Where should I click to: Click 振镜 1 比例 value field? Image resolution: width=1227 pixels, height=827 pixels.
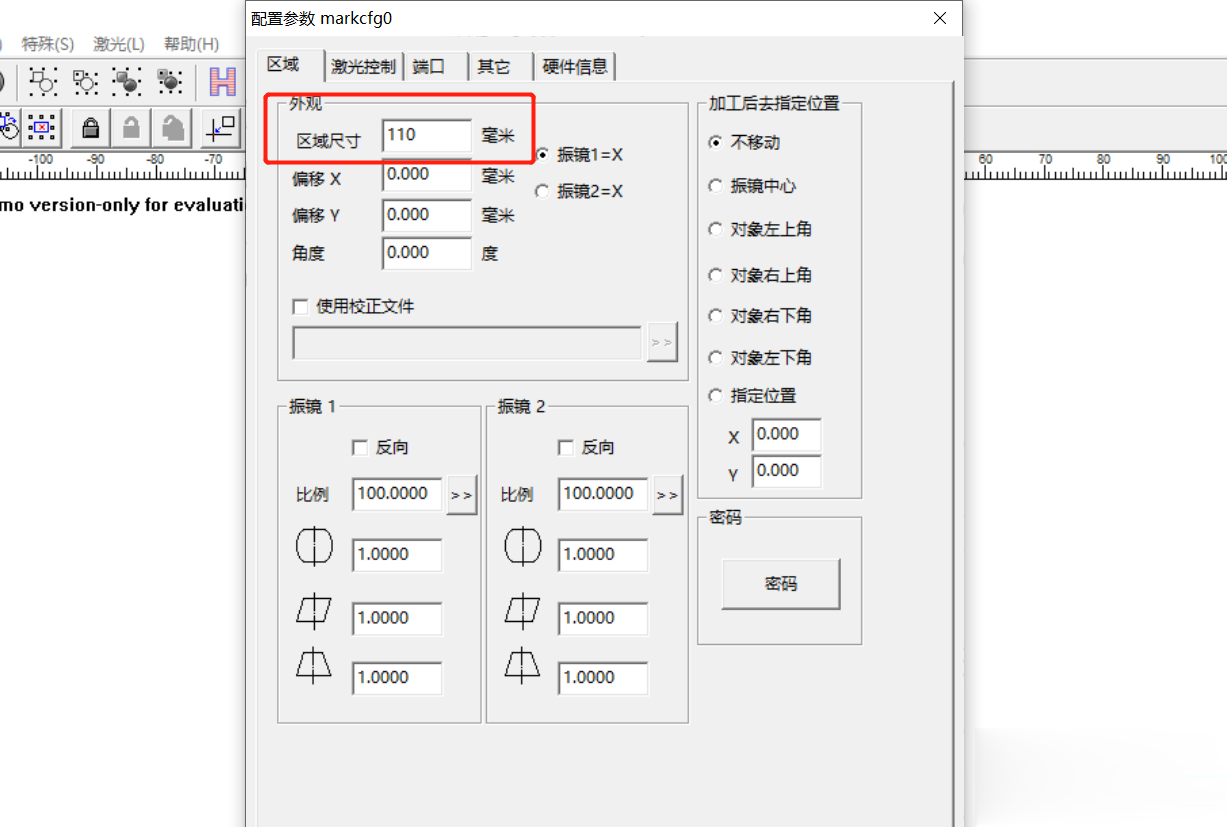pyautogui.click(x=397, y=494)
